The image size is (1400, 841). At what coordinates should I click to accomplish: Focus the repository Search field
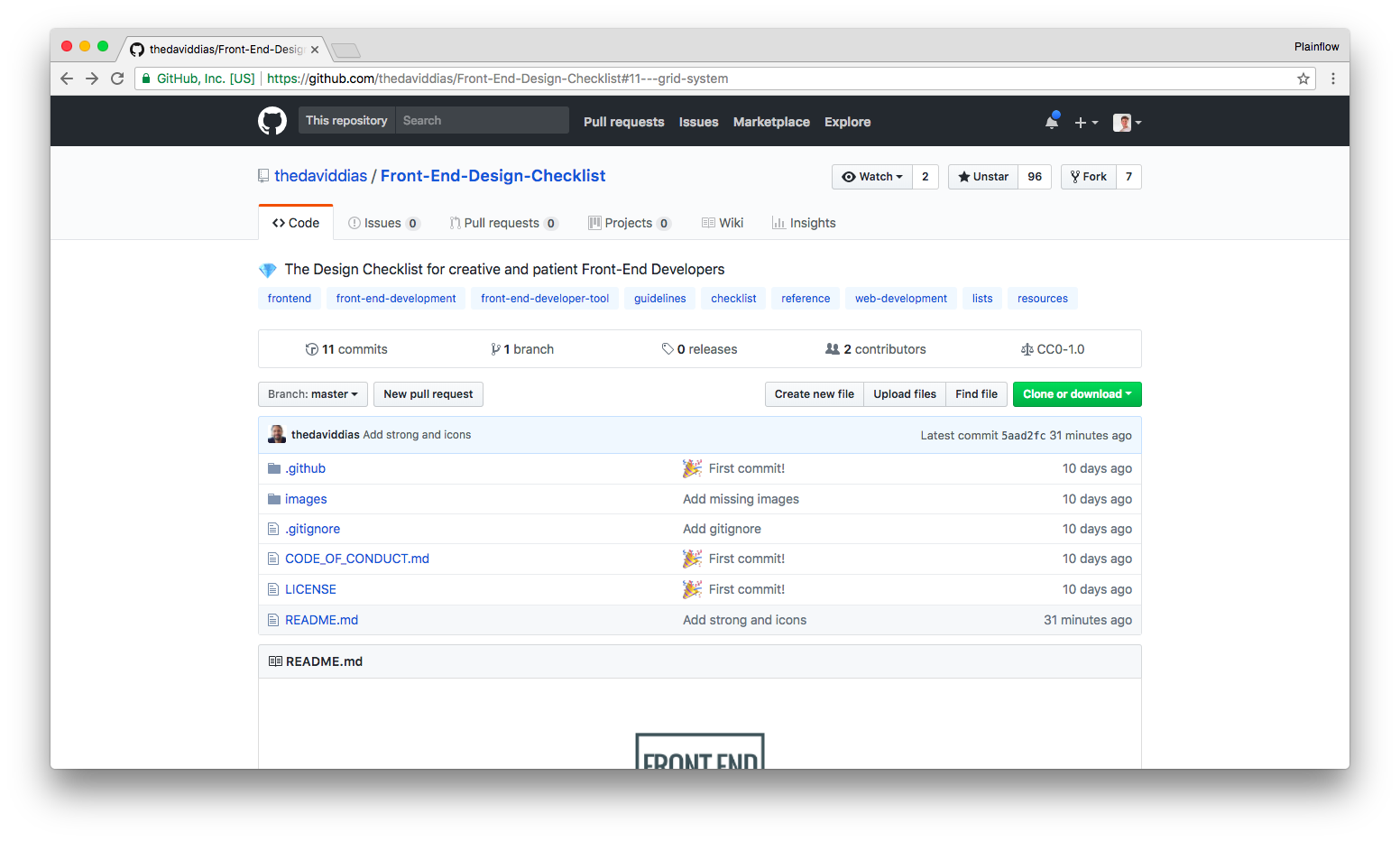tap(483, 120)
